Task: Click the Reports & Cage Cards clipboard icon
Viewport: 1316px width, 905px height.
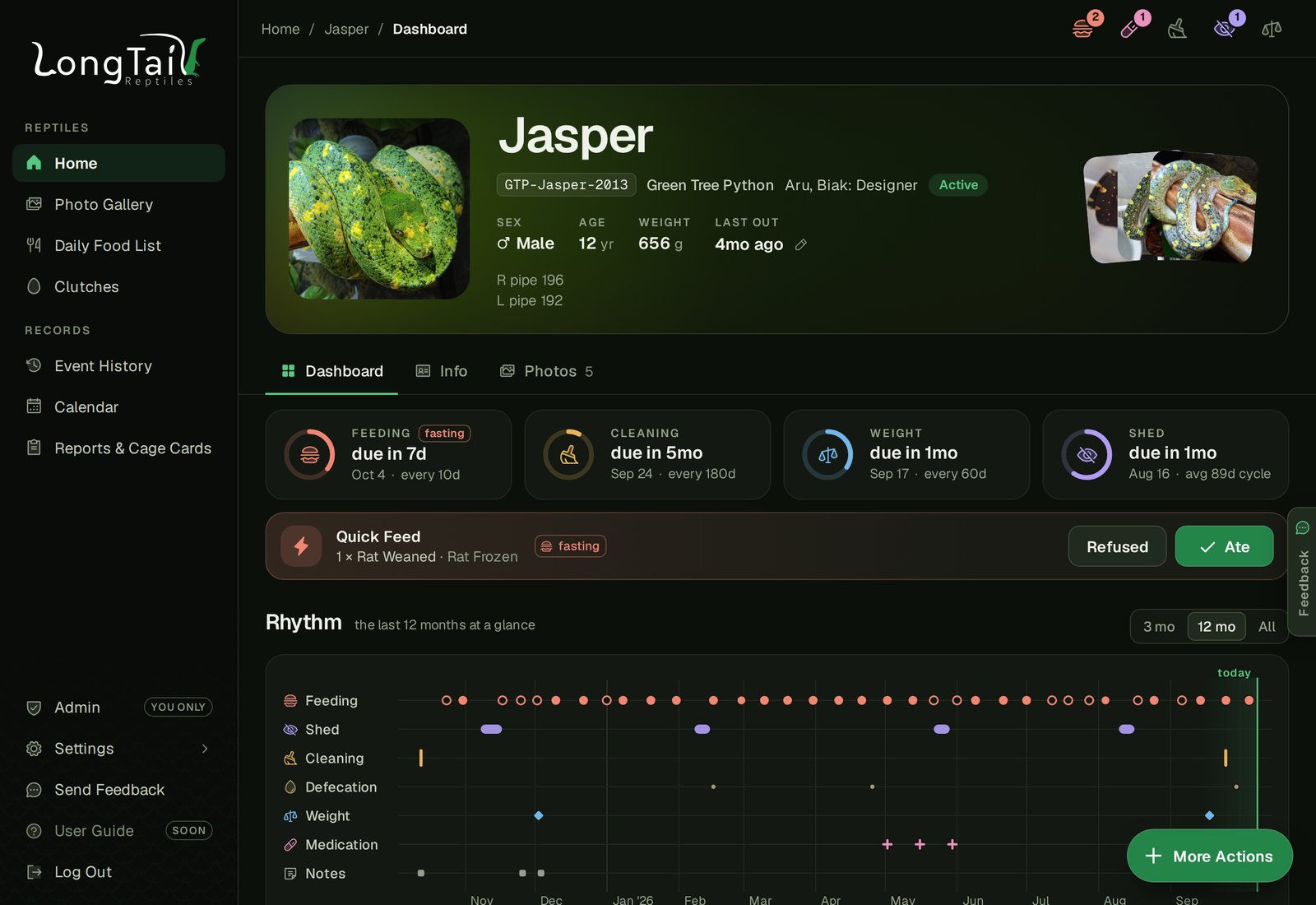Action: [x=34, y=448]
